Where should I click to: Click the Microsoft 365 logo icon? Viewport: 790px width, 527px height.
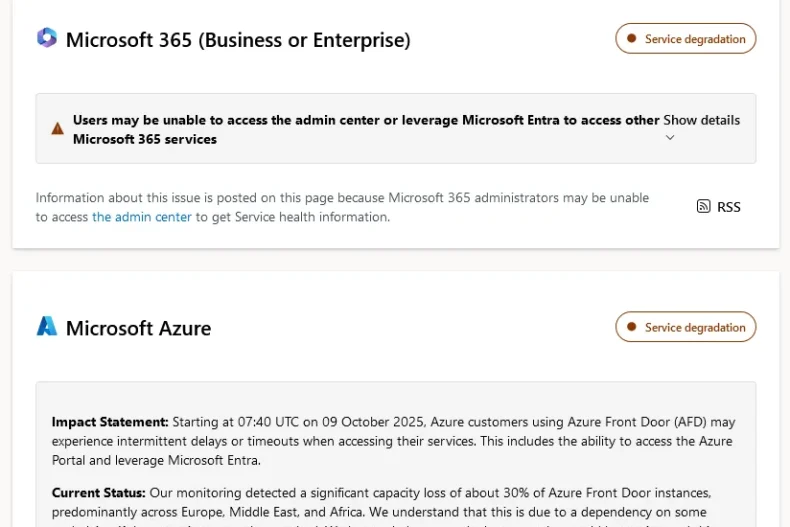(x=47, y=38)
